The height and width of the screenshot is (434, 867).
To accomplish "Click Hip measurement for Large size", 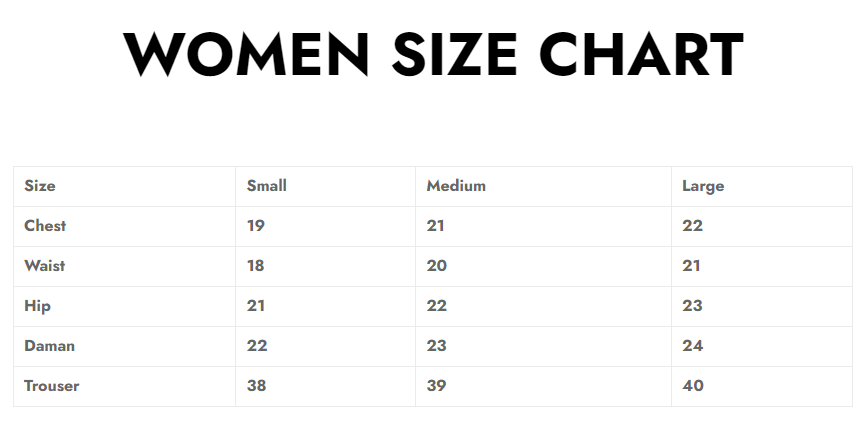I will click(693, 306).
